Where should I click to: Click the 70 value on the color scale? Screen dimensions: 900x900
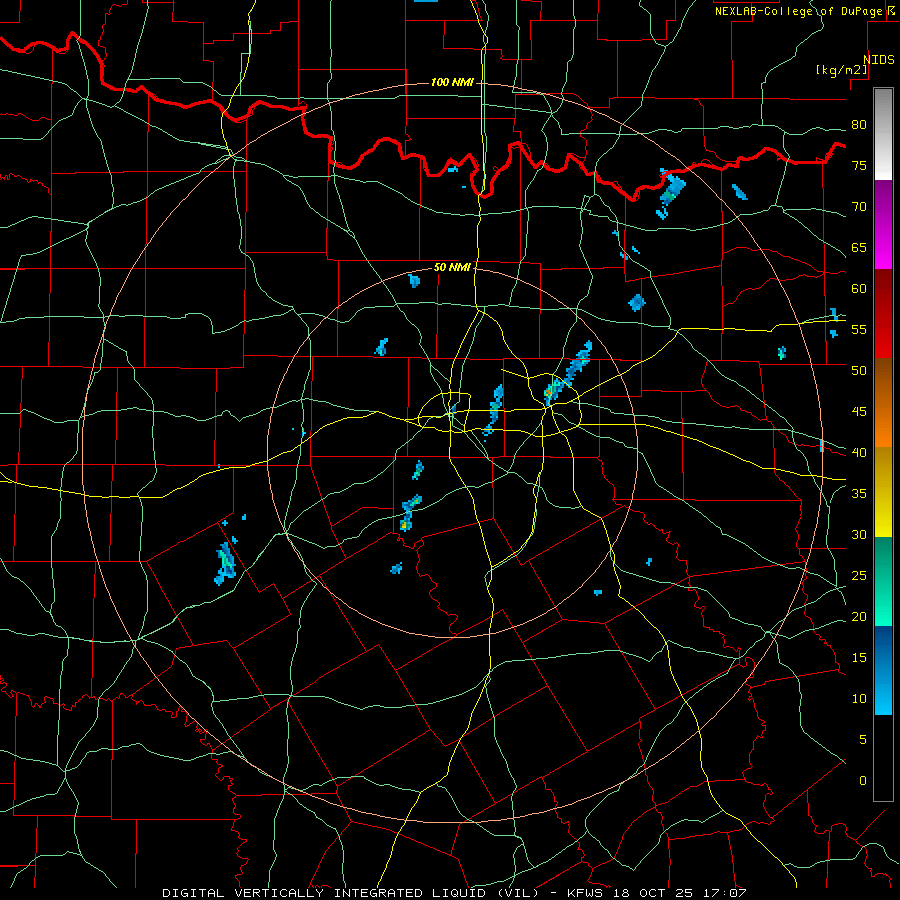coord(859,207)
